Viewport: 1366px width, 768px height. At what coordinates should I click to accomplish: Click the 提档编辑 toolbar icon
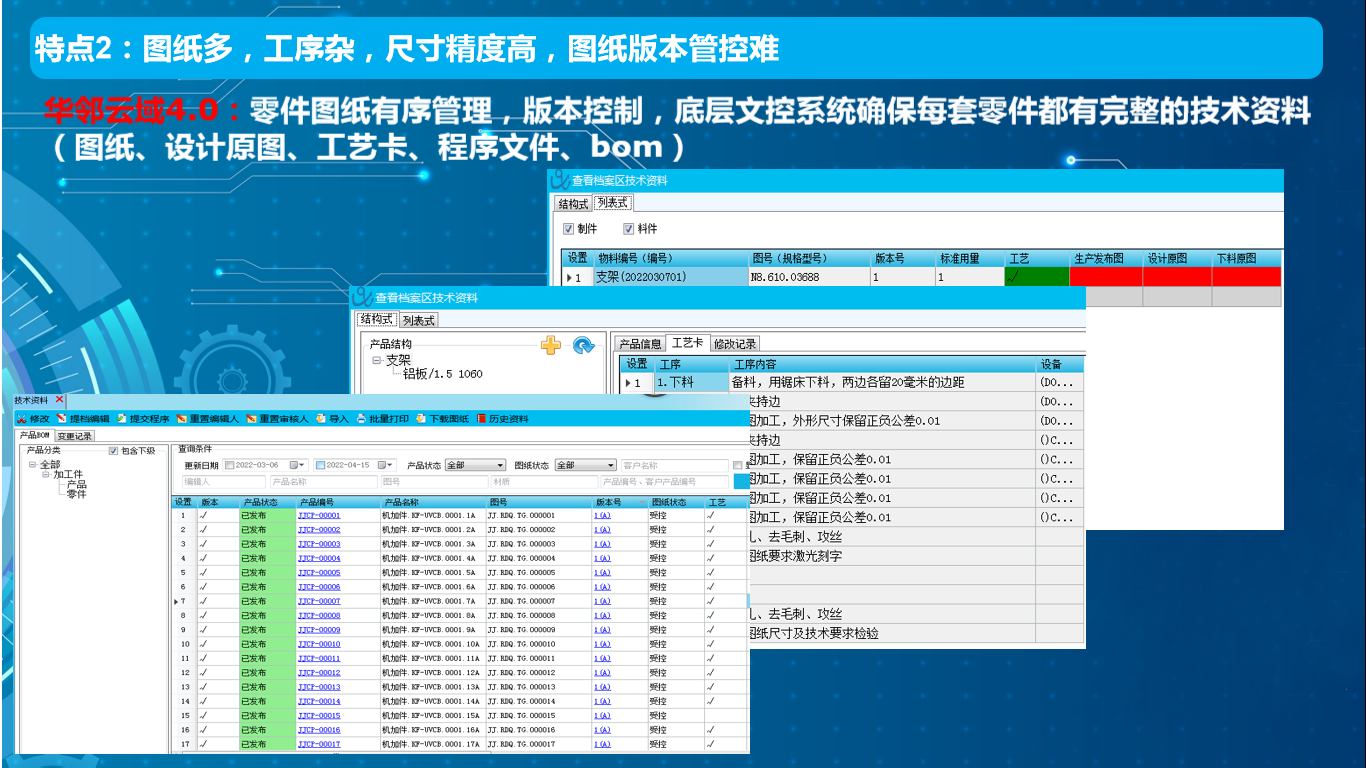tap(62, 419)
